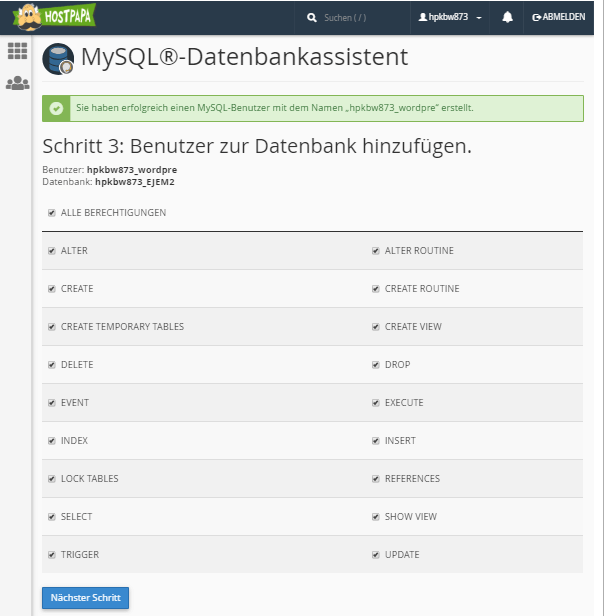Click the MySQL database wizard icon
Viewport: 605px width, 616px height.
tap(58, 59)
